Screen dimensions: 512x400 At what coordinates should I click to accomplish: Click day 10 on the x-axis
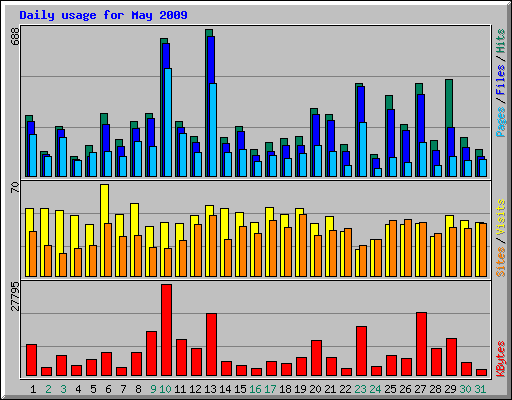pyautogui.click(x=166, y=389)
